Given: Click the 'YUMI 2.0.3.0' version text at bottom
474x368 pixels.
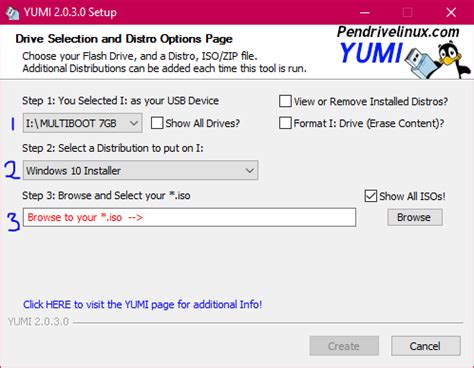Looking at the screenshot, I should tap(38, 322).
